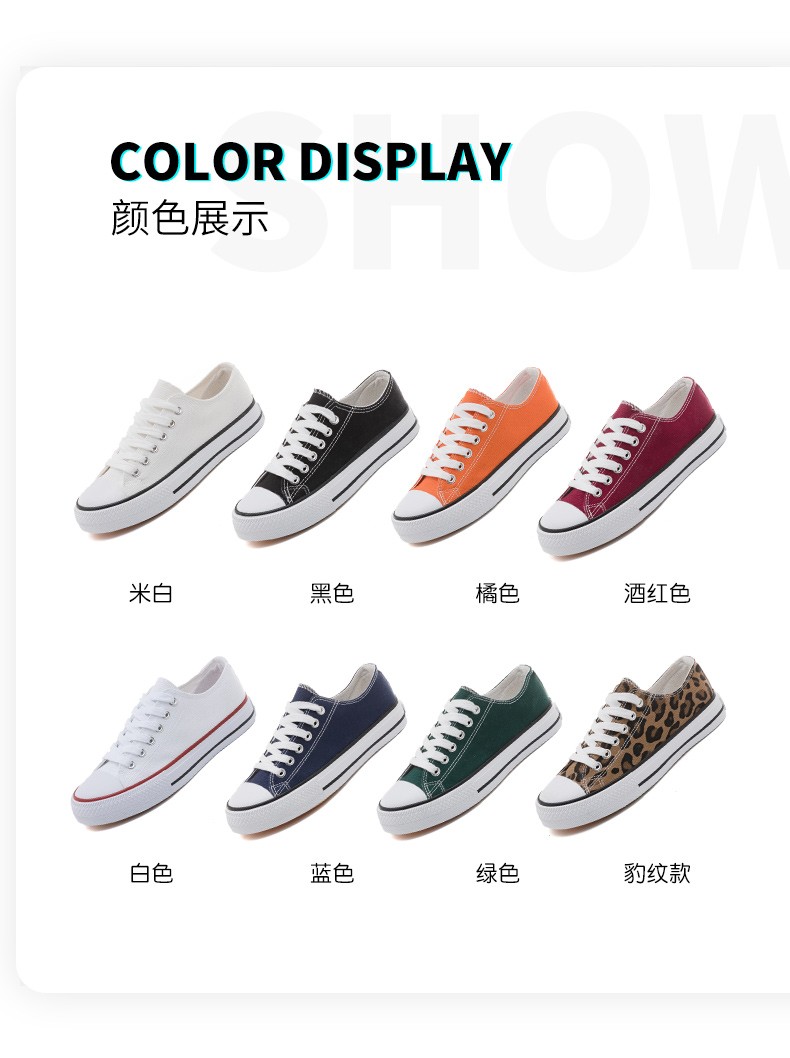Select the white sneaker with red stripe
Screen dimensions: 790x1058
pos(163,742)
